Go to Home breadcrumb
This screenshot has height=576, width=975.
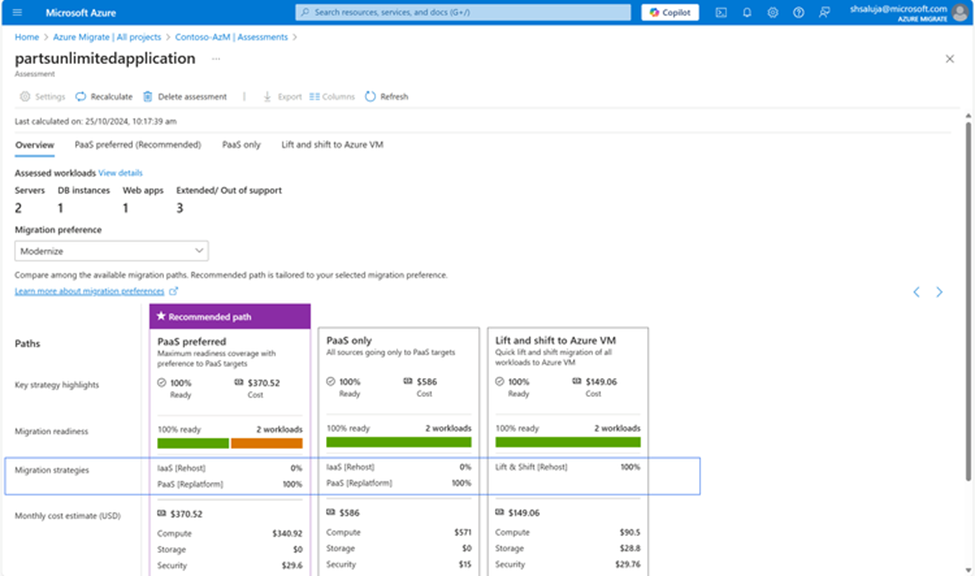coord(27,37)
